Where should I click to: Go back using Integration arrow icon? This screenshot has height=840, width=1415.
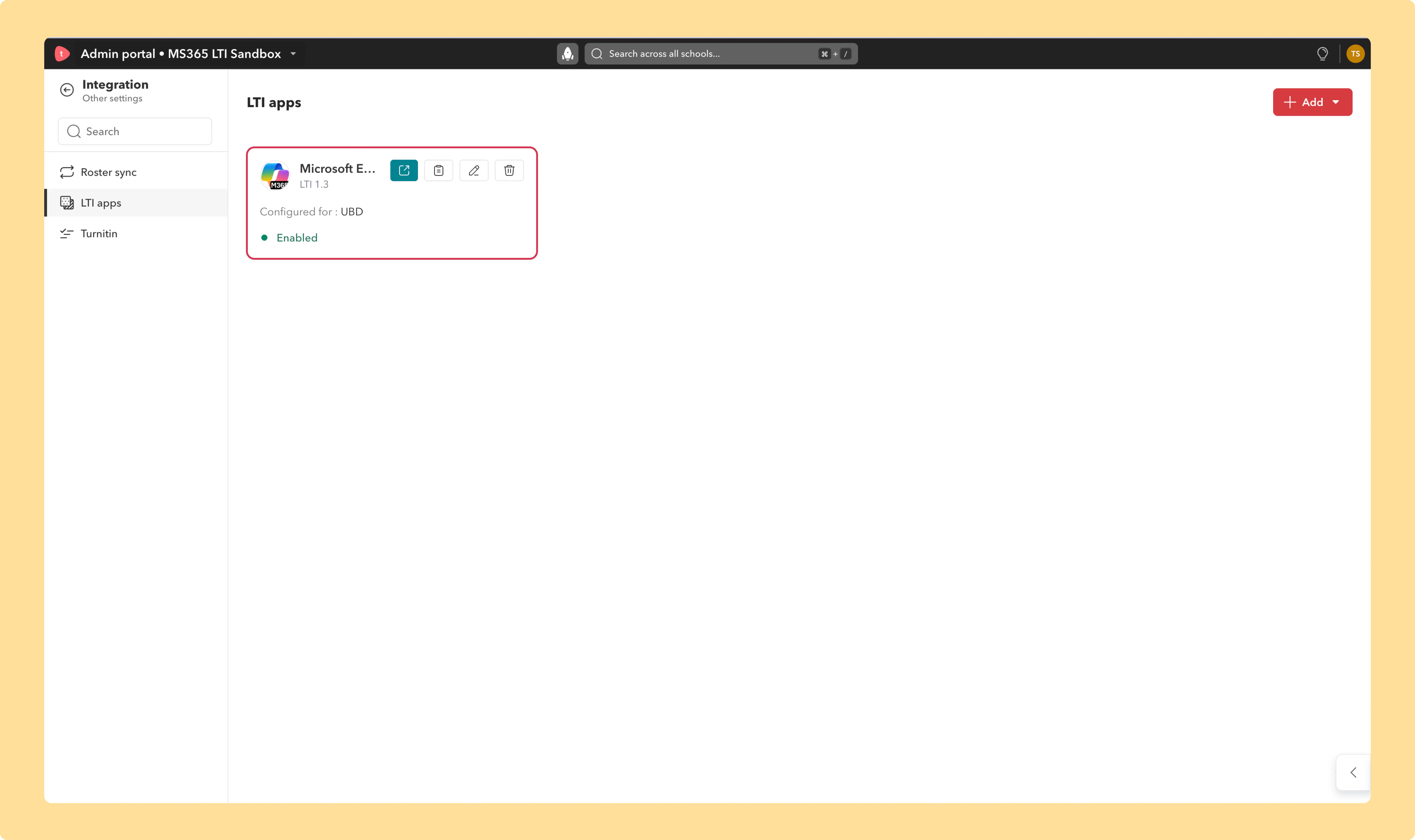[x=67, y=90]
